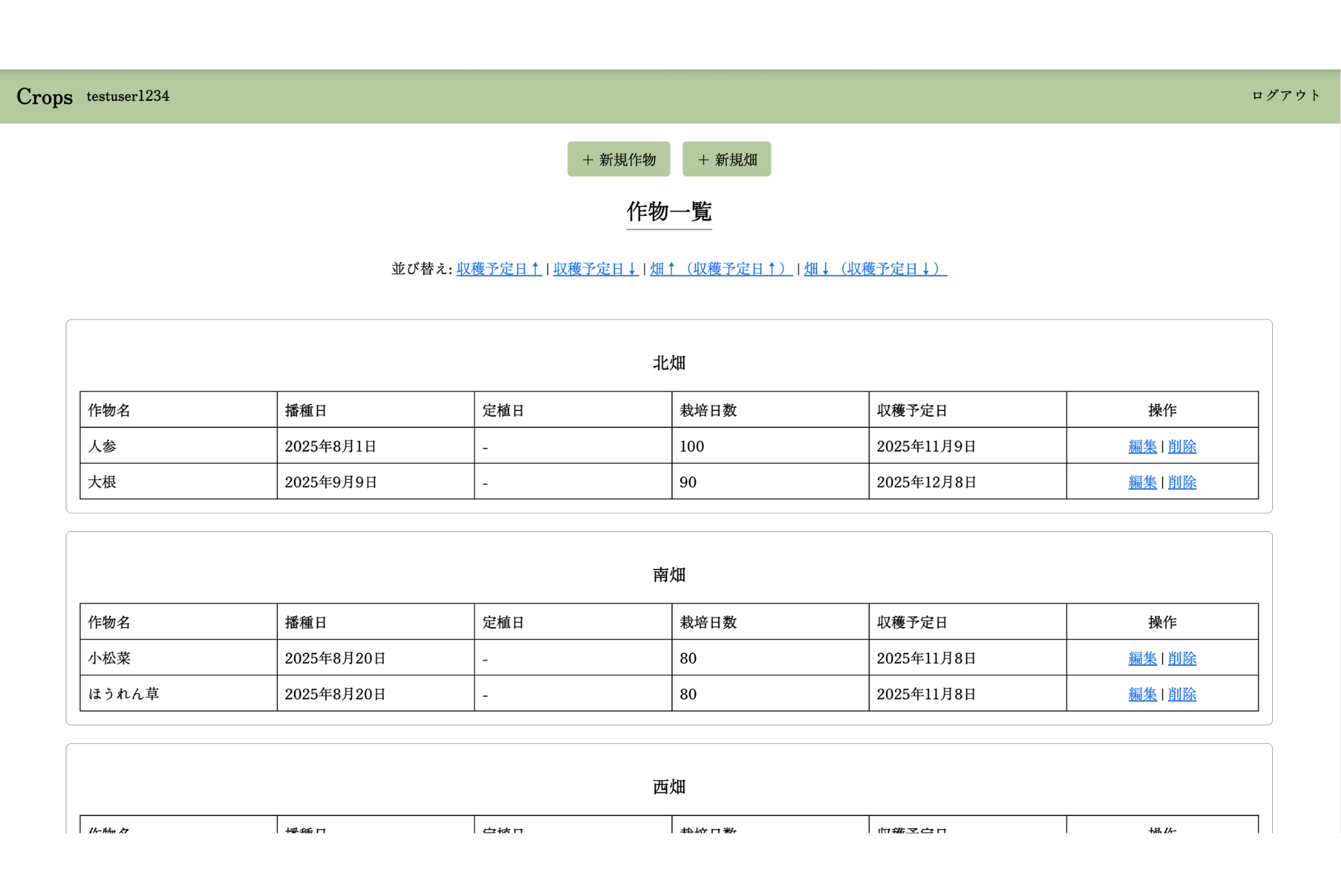
Task: Click the testuser1234 username in header
Action: pyautogui.click(x=128, y=97)
